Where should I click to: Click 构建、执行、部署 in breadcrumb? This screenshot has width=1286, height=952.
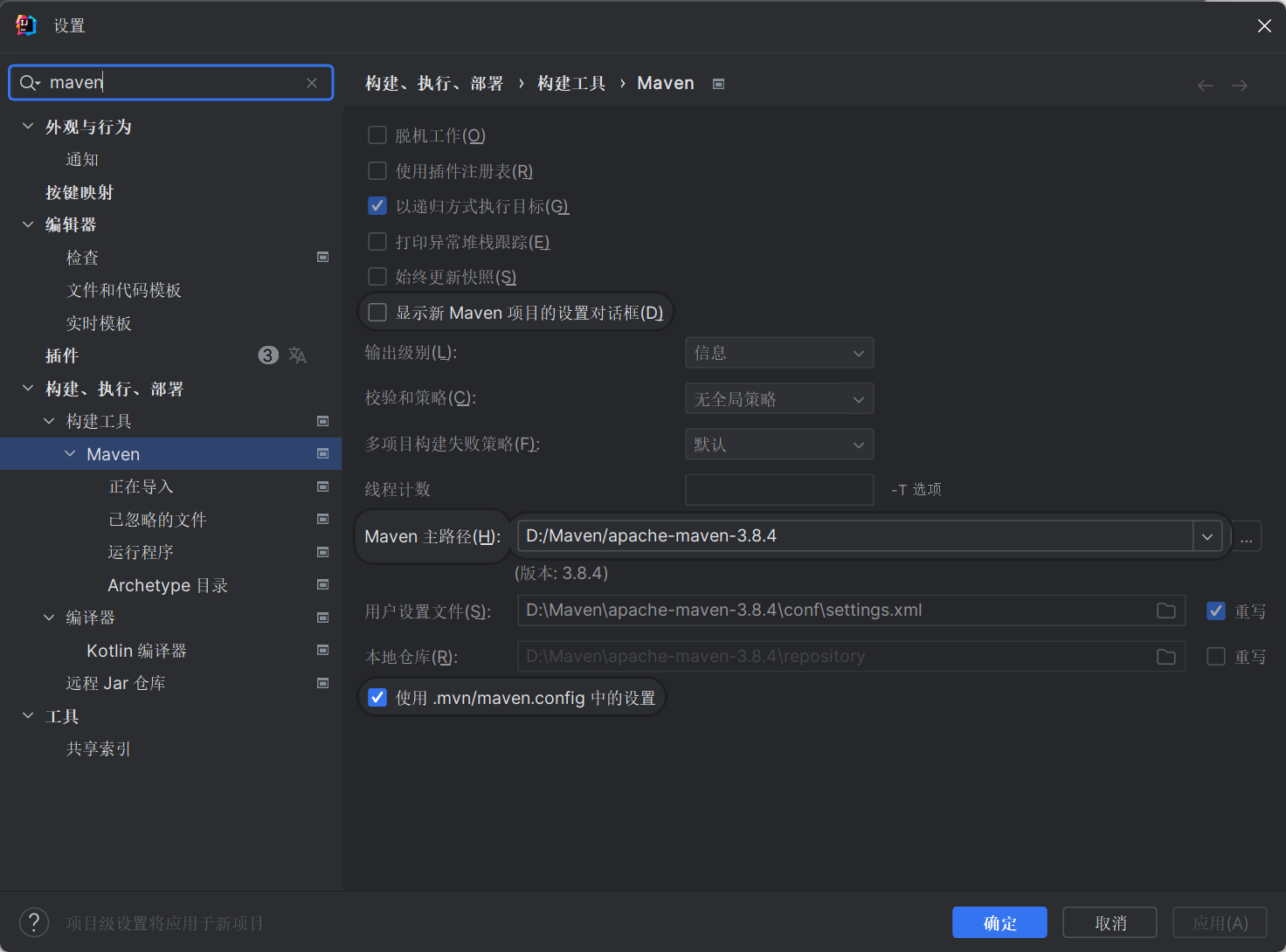point(434,83)
